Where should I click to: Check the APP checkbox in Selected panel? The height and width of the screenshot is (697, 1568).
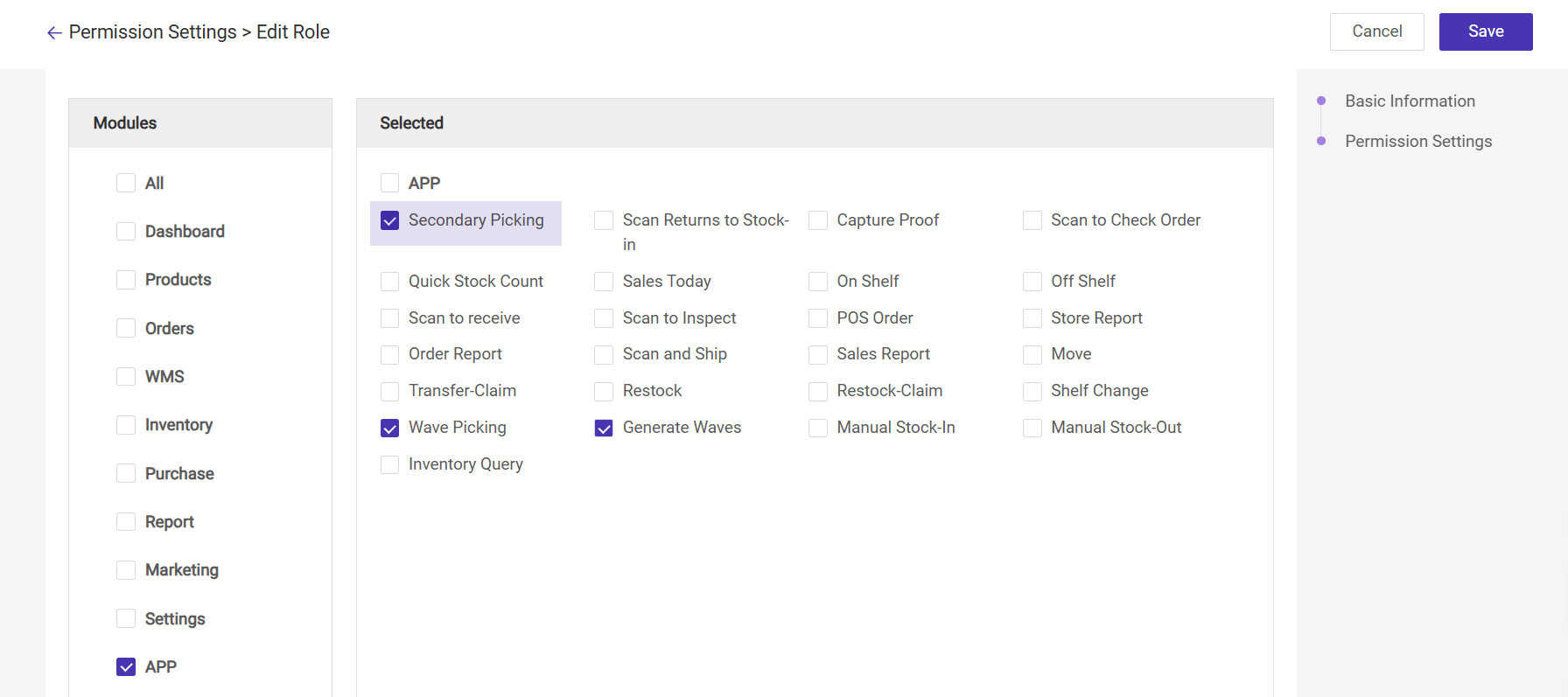point(390,184)
